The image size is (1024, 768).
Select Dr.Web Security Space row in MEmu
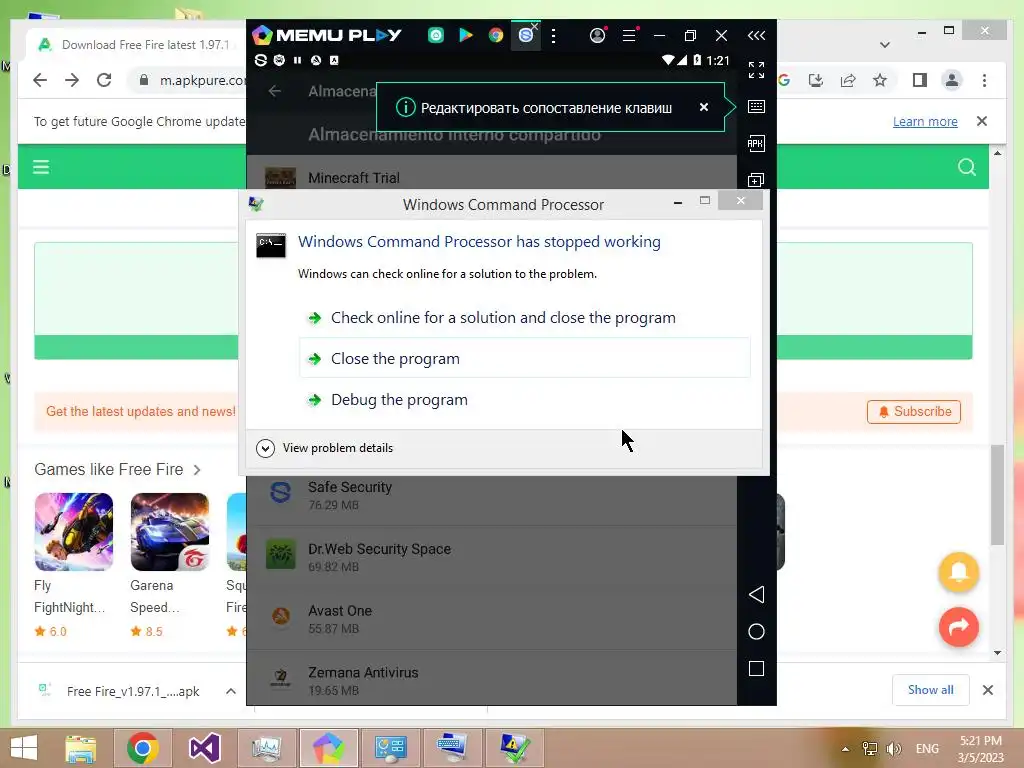coord(492,556)
